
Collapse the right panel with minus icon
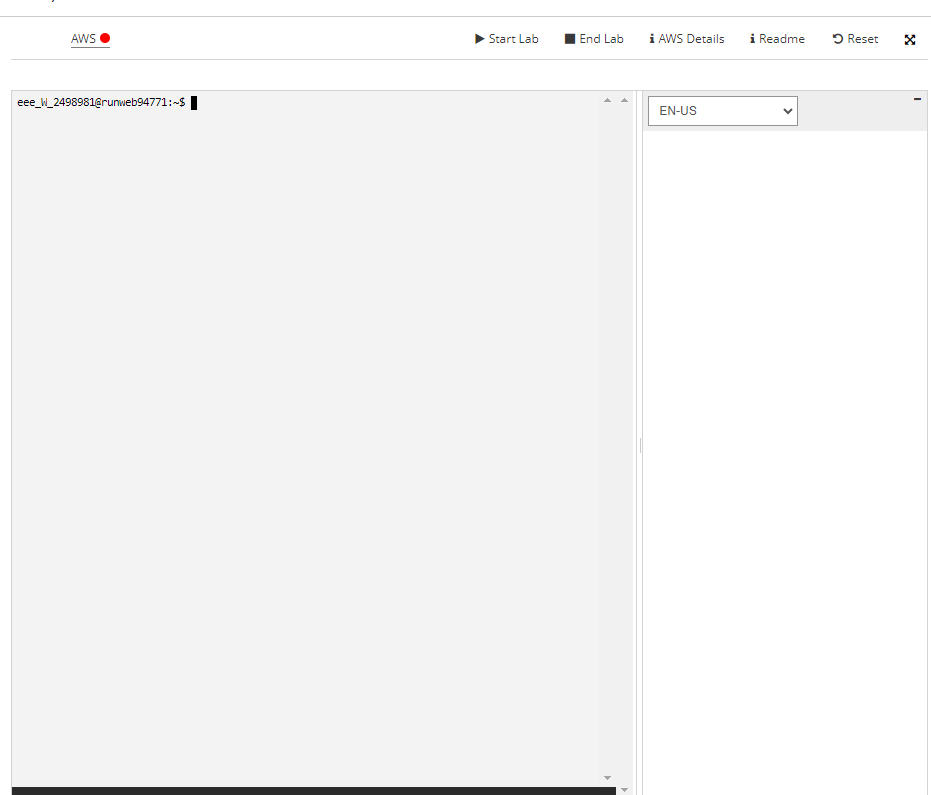click(x=918, y=99)
